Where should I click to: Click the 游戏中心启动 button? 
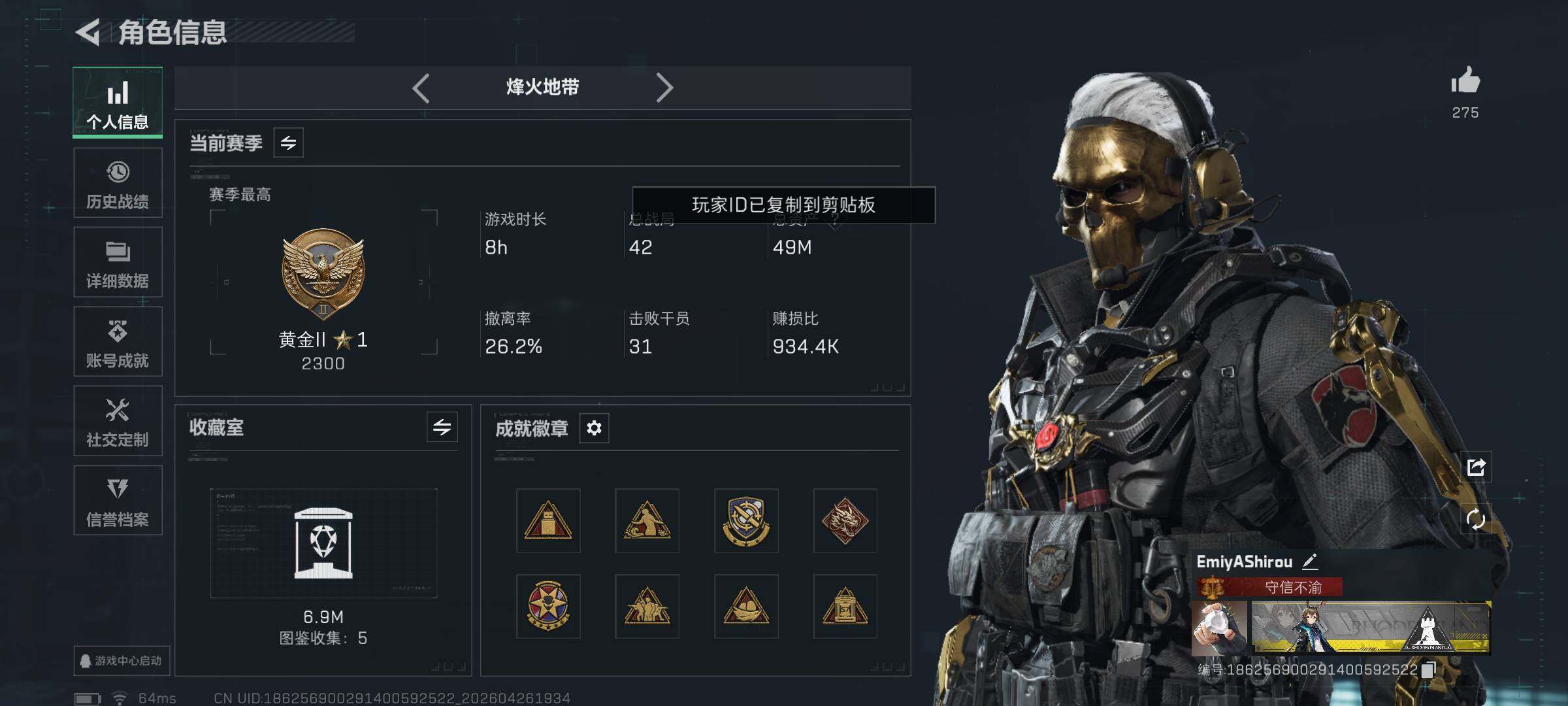point(122,661)
